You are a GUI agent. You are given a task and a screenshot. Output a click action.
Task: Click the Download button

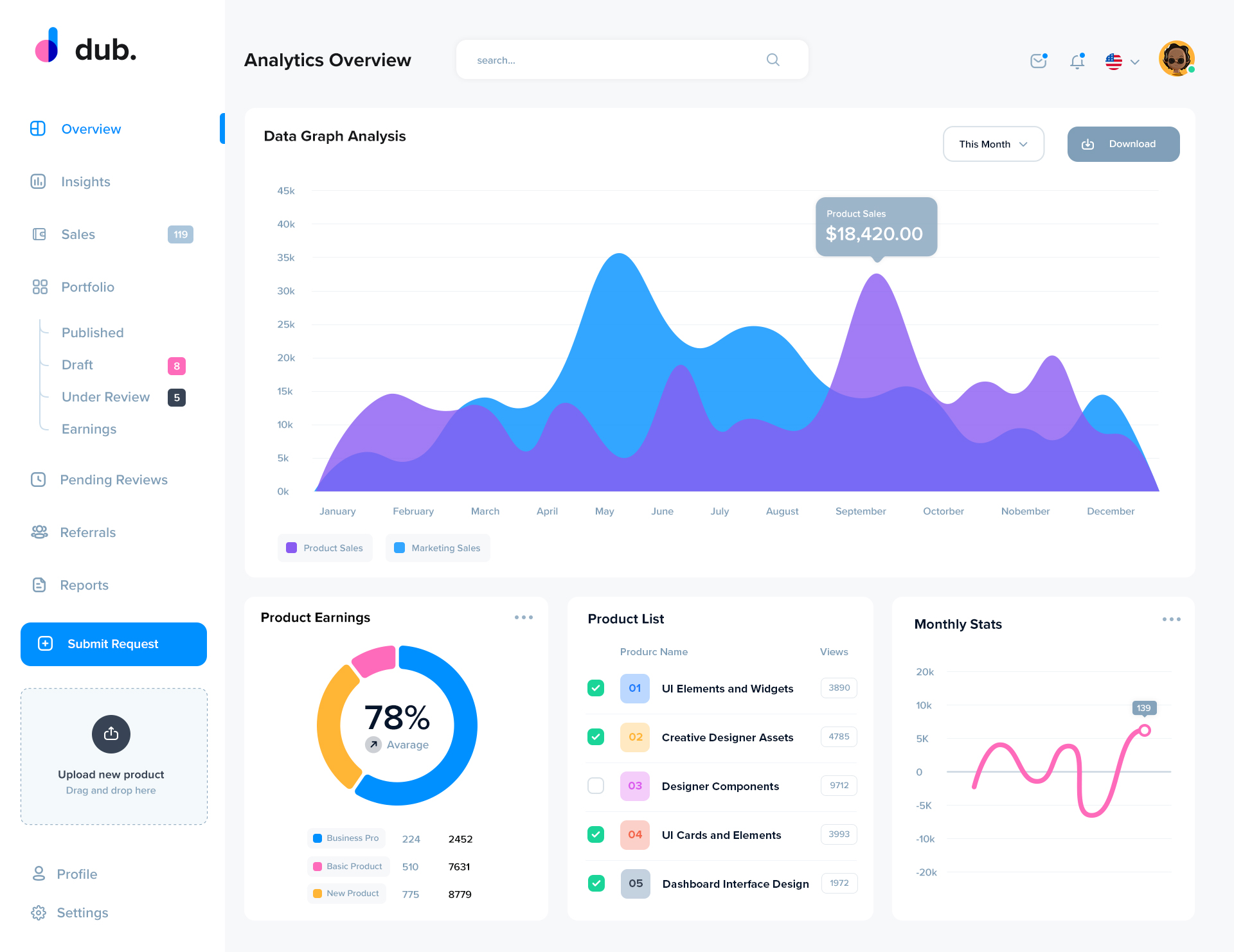tap(1123, 144)
